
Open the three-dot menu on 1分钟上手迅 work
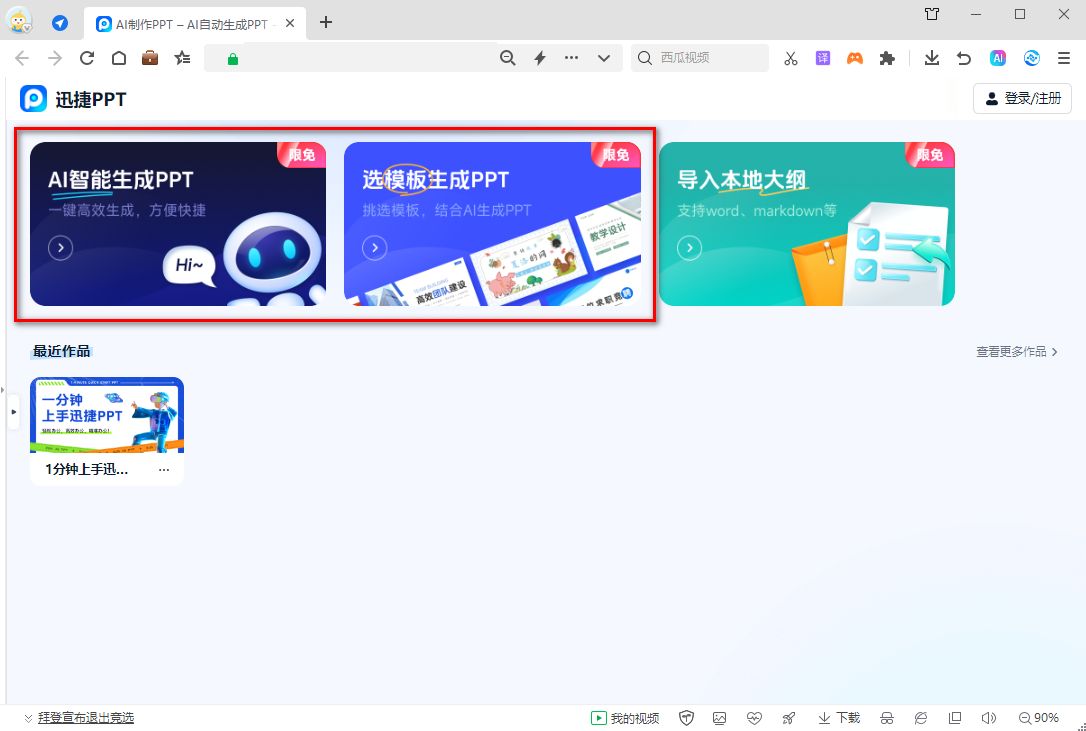coord(164,469)
